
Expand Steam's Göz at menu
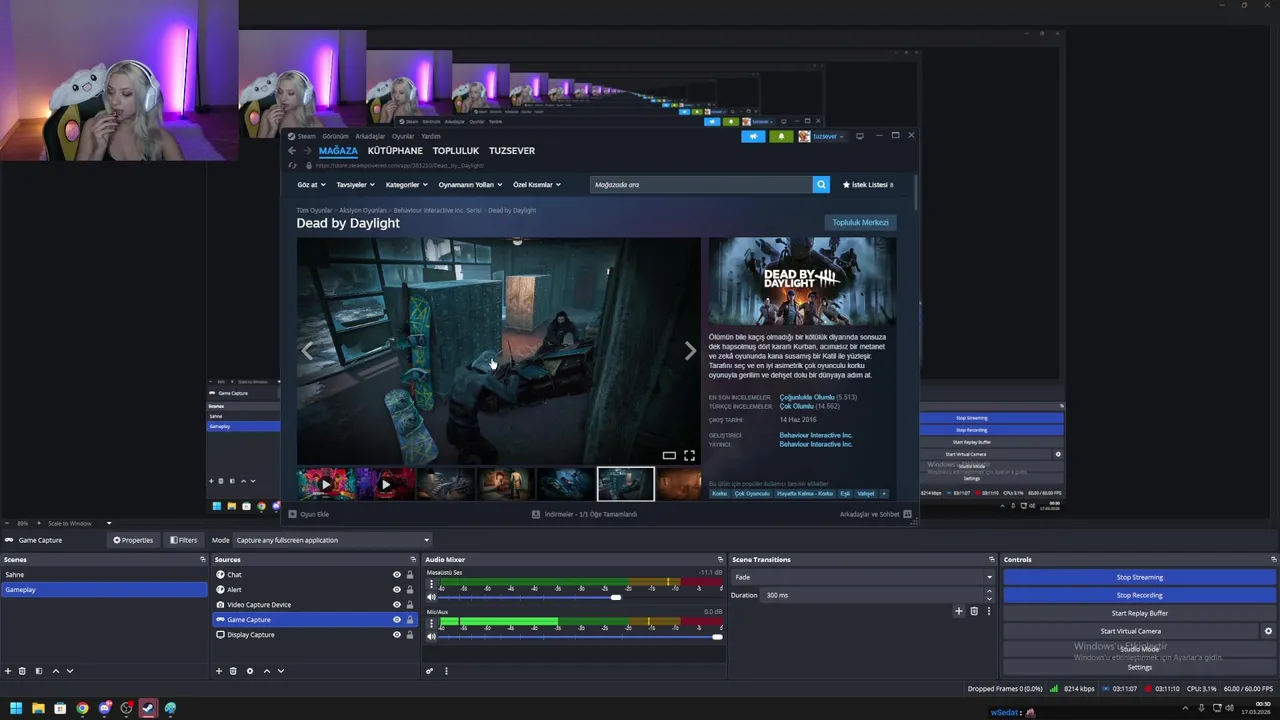tap(310, 185)
